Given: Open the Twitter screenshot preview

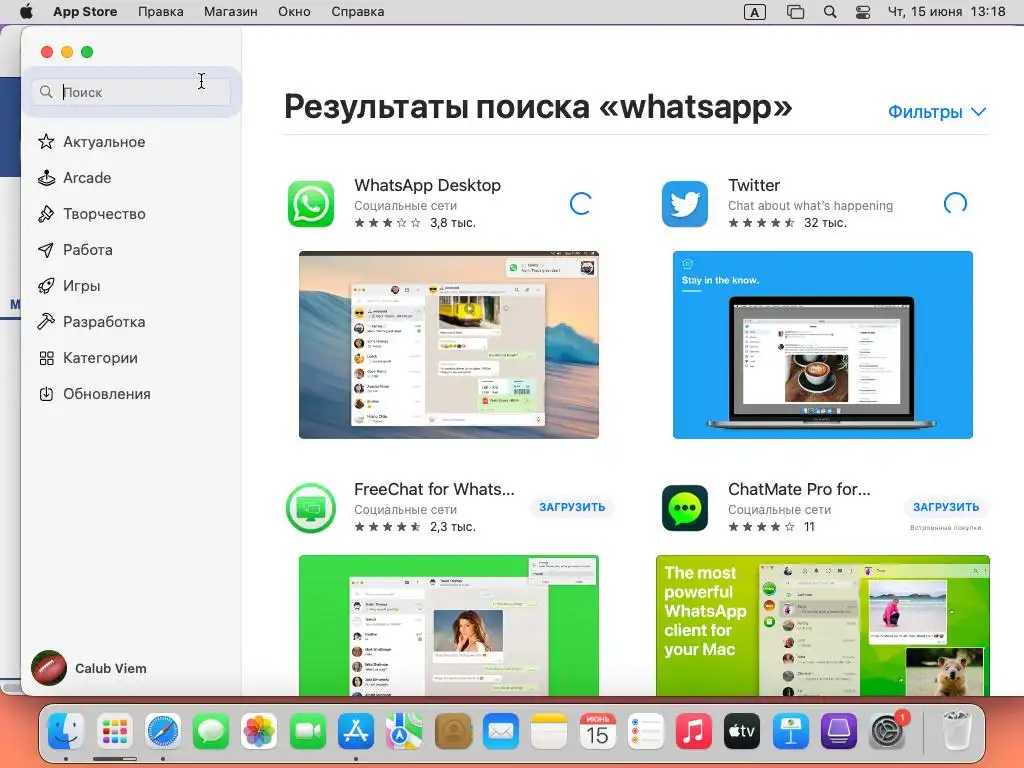Looking at the screenshot, I should coord(823,345).
